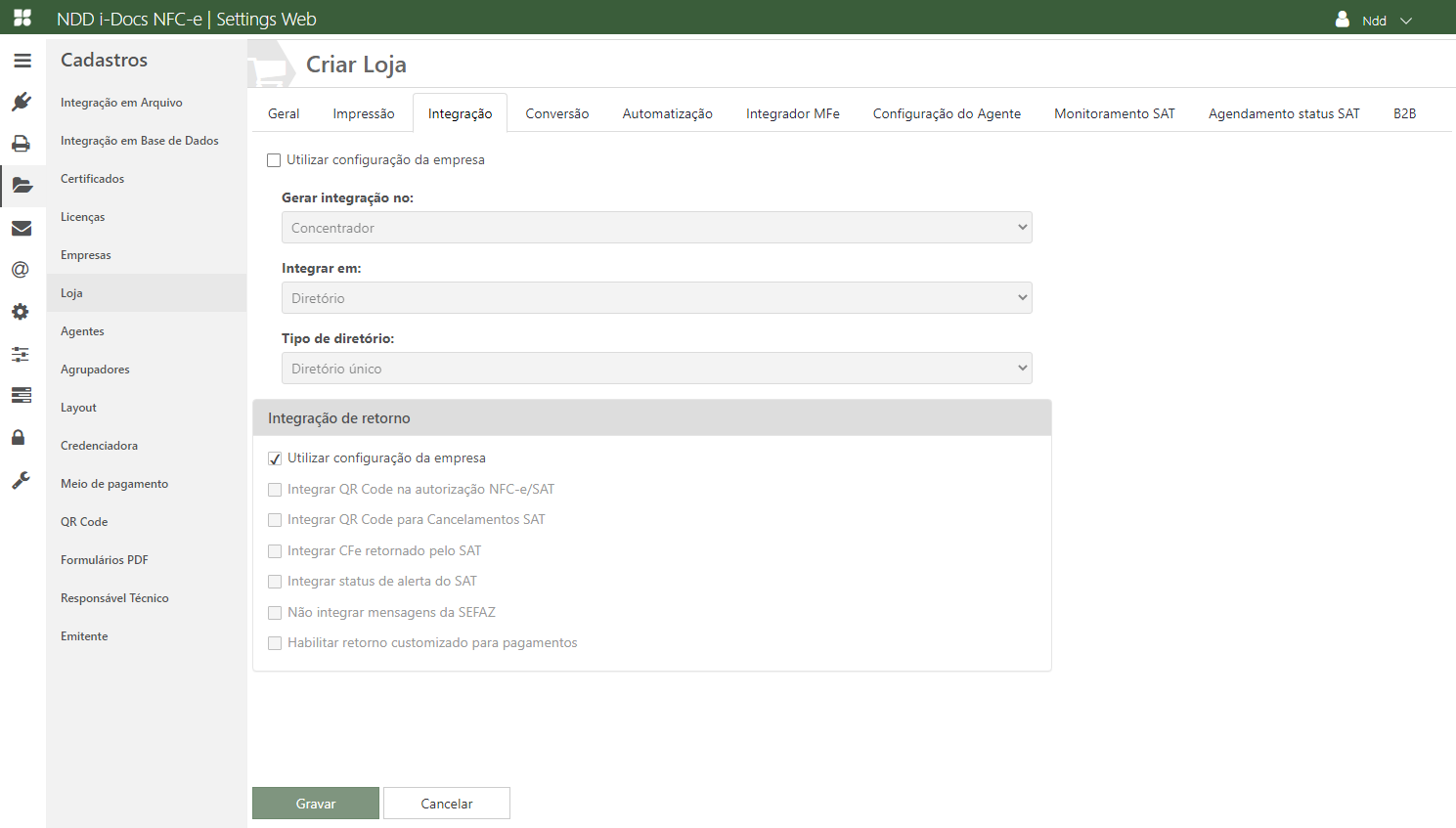Open the 'Tipo de diretório' dropdown
1456x828 pixels.
[x=656, y=369]
